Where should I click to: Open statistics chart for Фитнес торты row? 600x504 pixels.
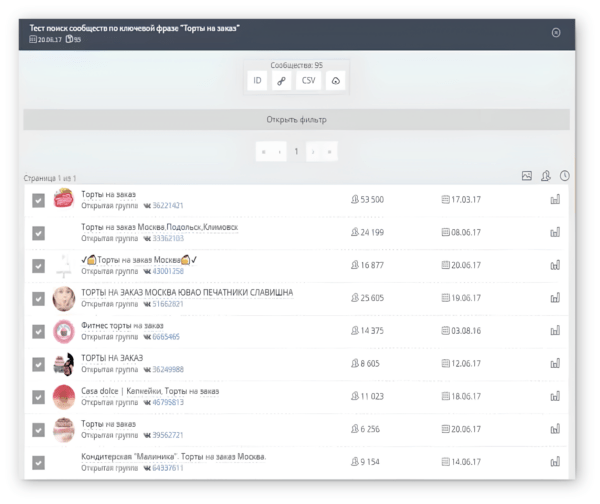555,331
